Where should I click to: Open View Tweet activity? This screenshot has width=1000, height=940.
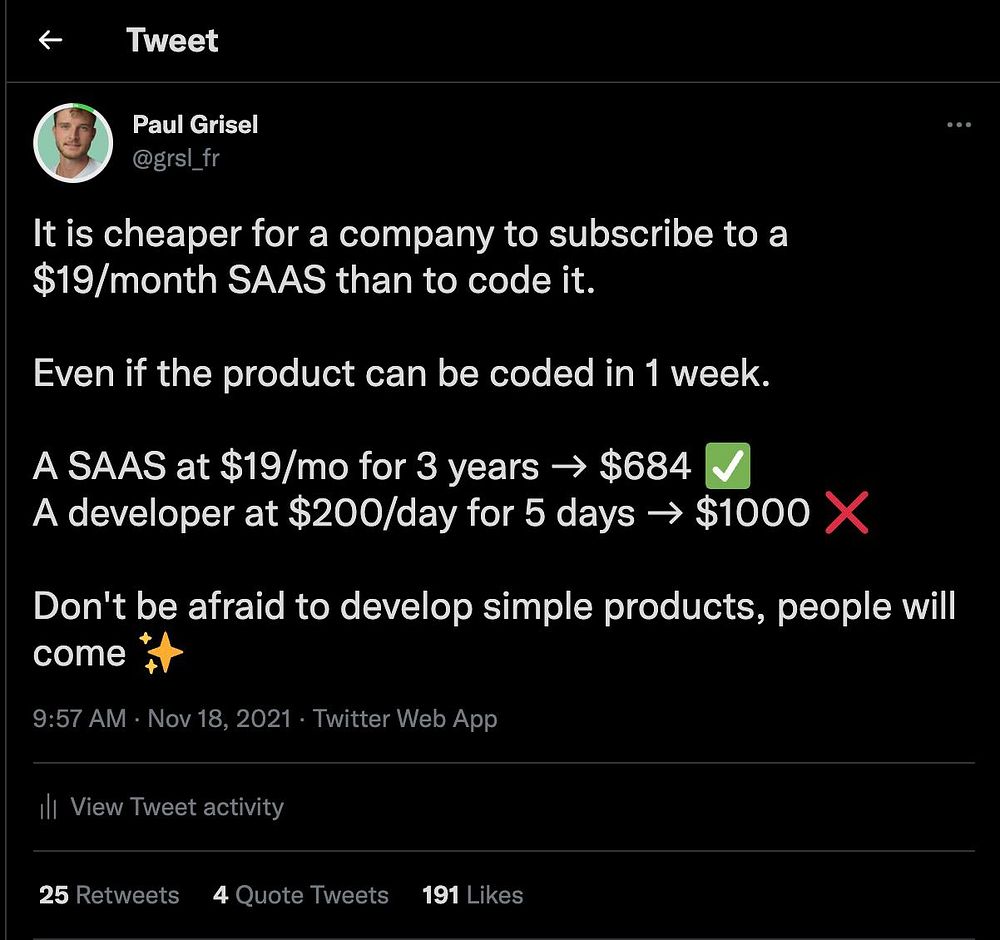pyautogui.click(x=177, y=807)
